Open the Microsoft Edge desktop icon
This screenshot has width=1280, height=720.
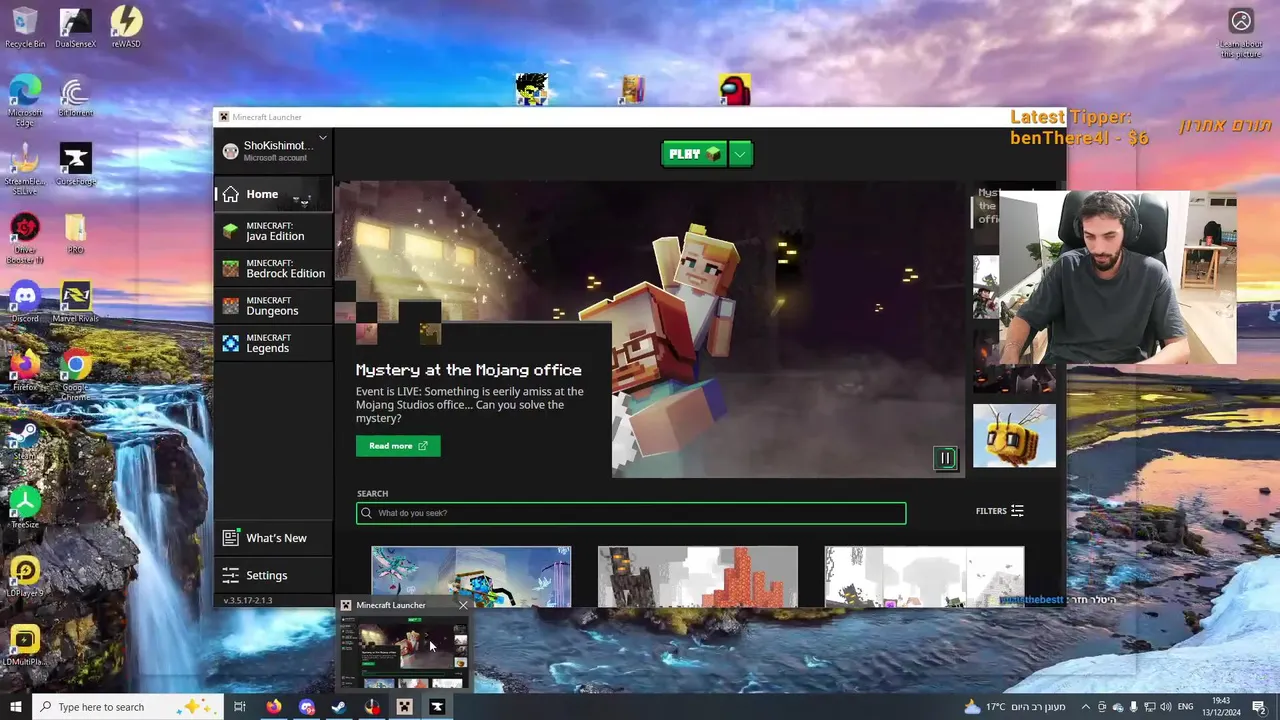pyautogui.click(x=25, y=100)
